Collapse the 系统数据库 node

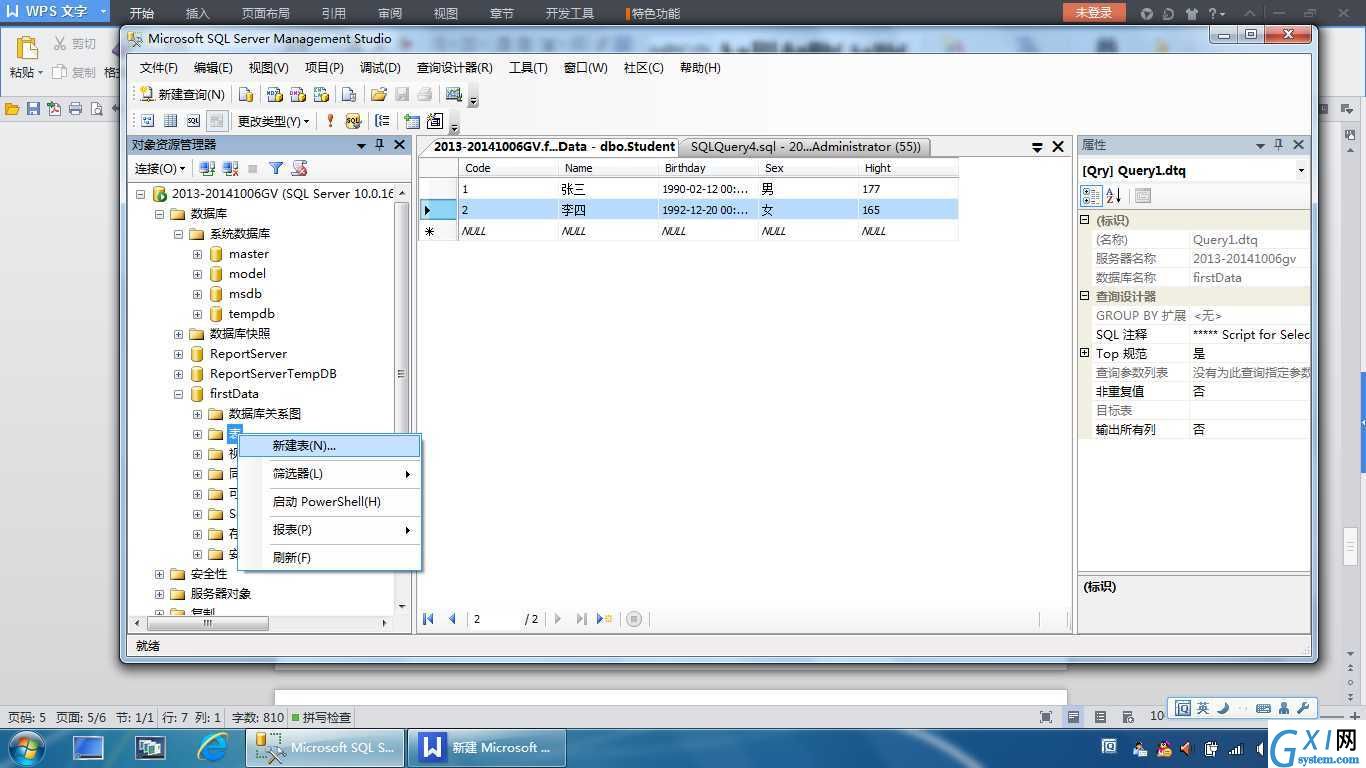click(x=178, y=234)
